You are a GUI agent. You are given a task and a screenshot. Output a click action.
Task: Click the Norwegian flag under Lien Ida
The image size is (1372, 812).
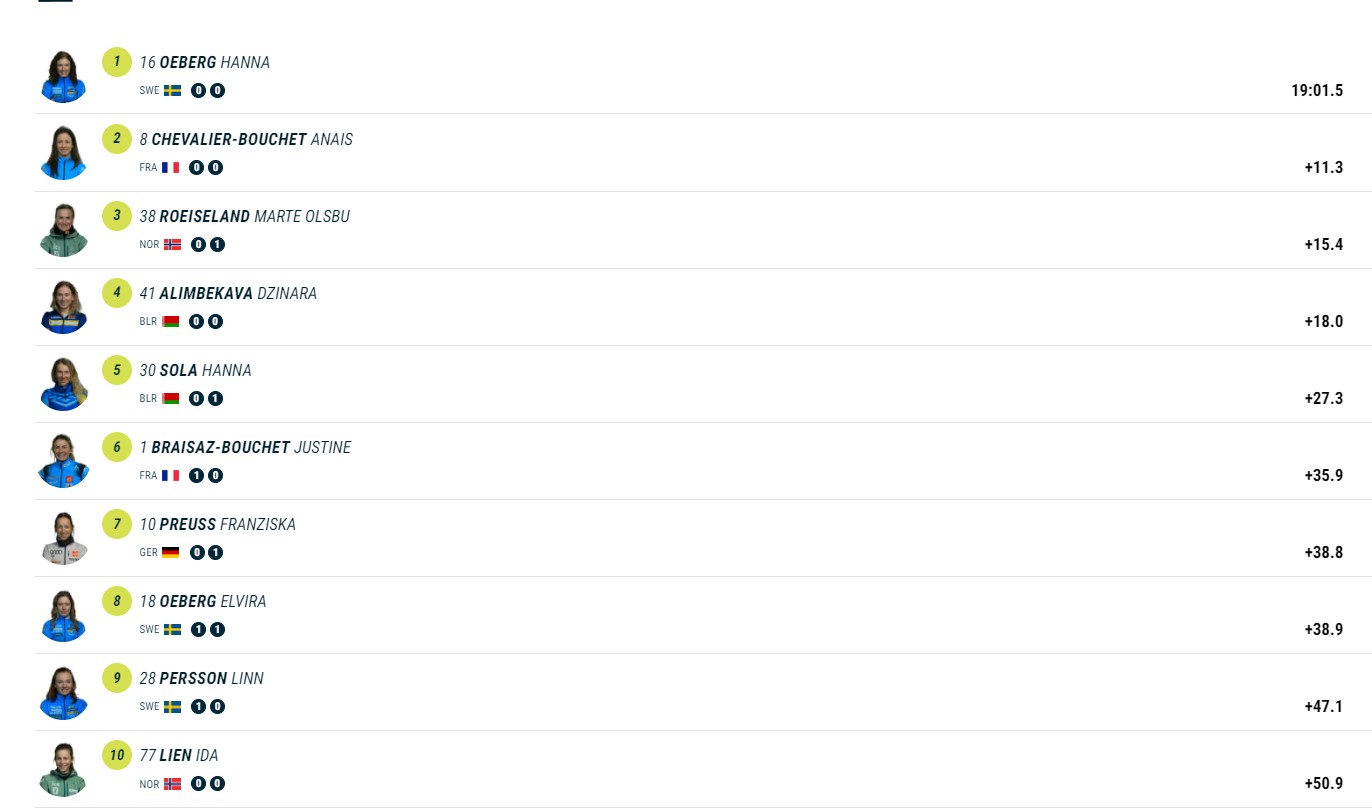172,783
